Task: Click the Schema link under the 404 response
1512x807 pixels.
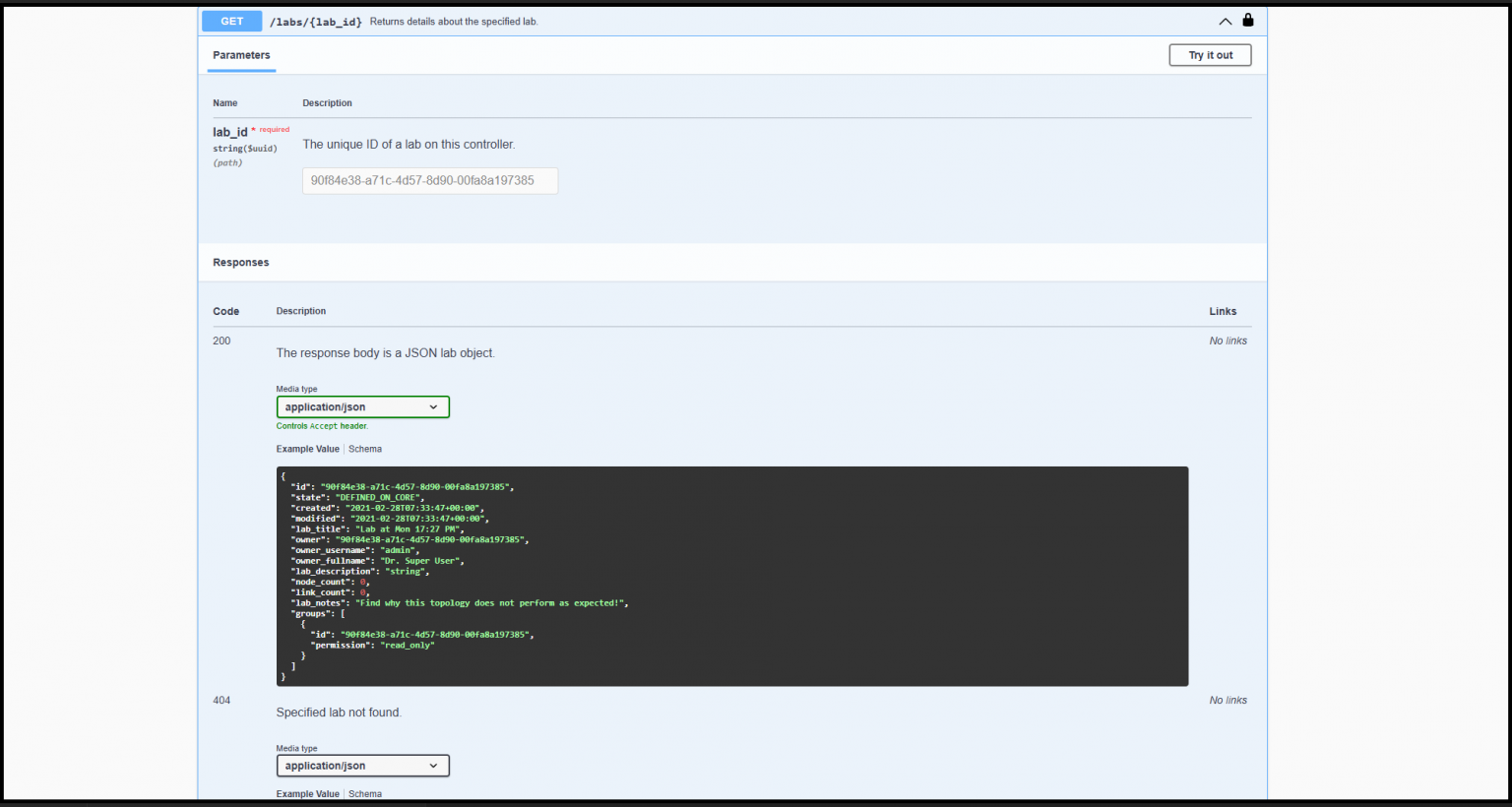Action: (364, 793)
